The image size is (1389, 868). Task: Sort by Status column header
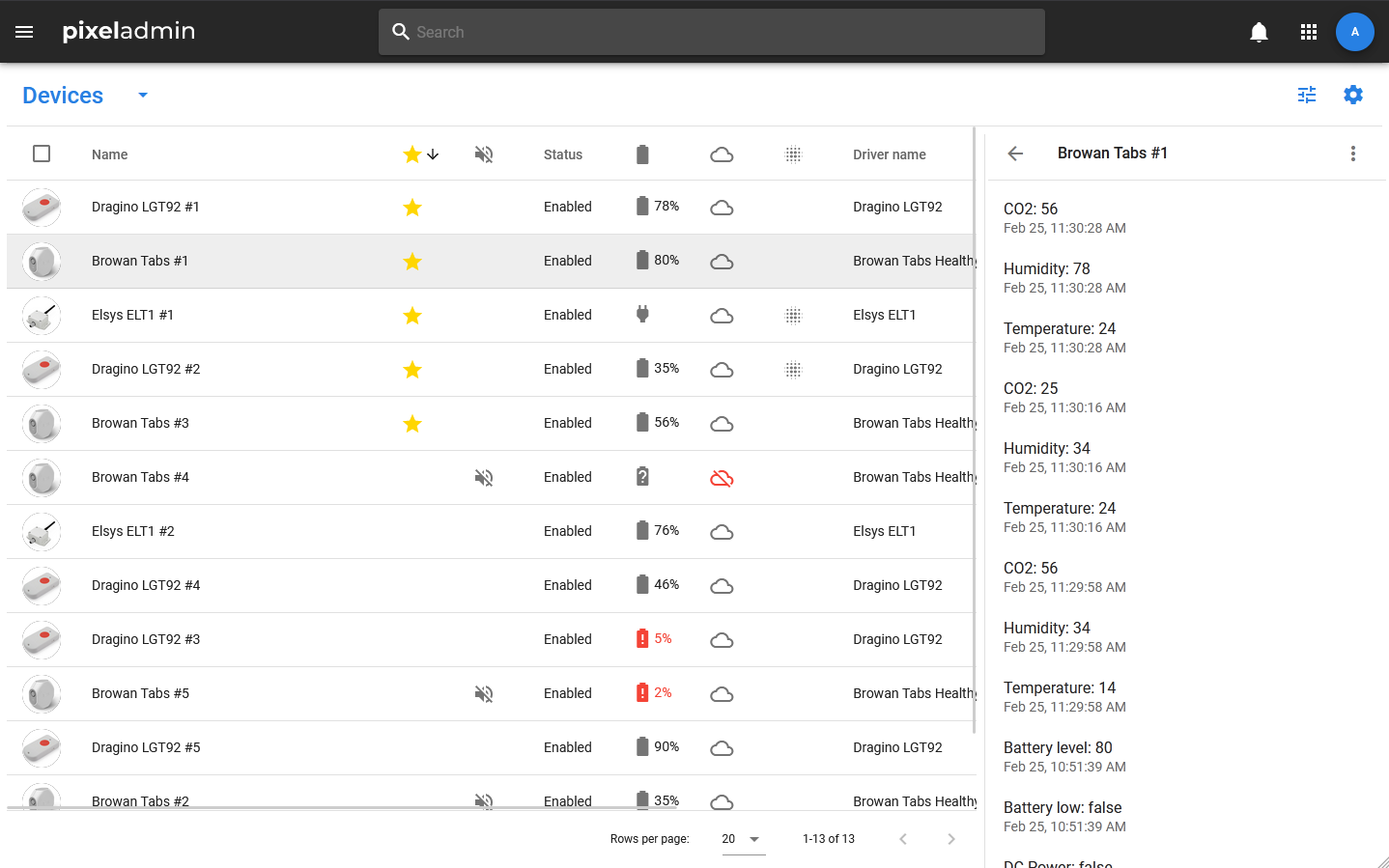point(562,154)
